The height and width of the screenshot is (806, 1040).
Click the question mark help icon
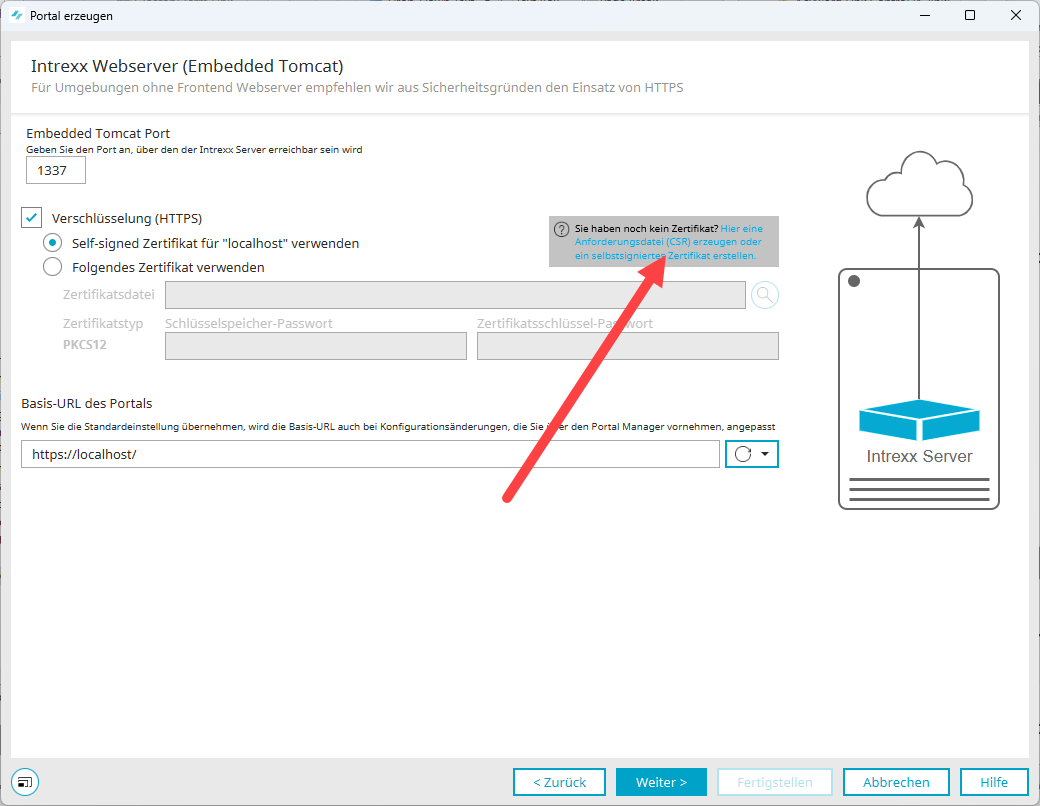[562, 230]
